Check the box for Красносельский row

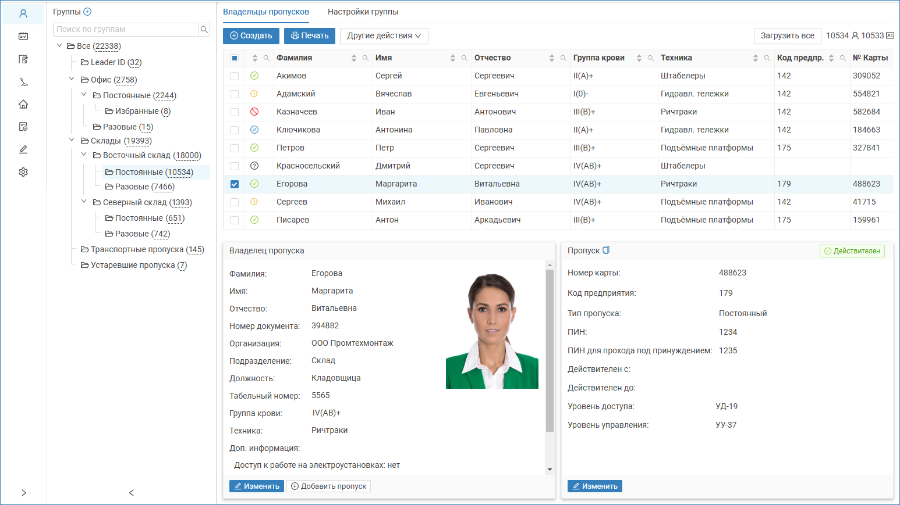click(234, 166)
